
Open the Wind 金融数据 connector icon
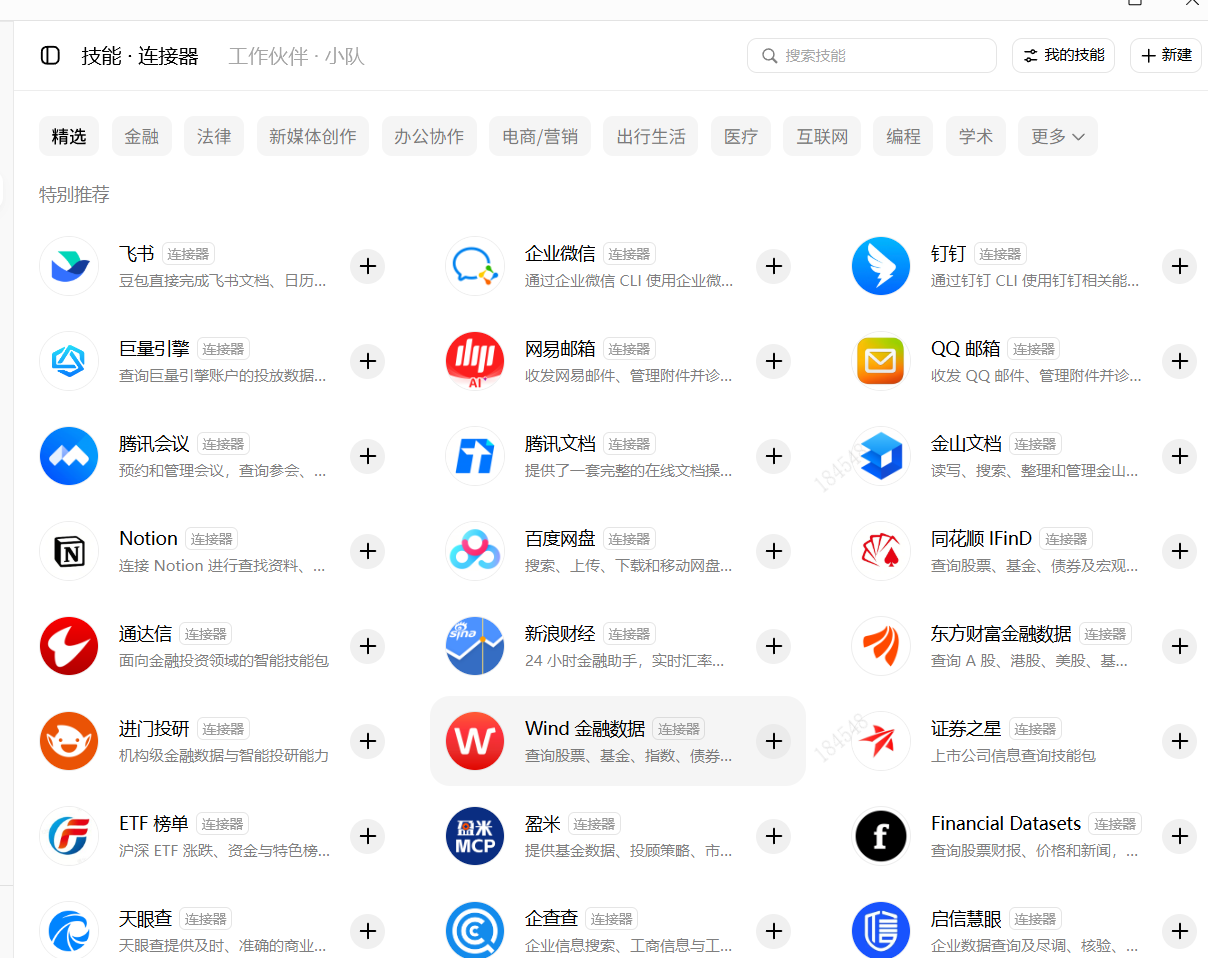(475, 741)
